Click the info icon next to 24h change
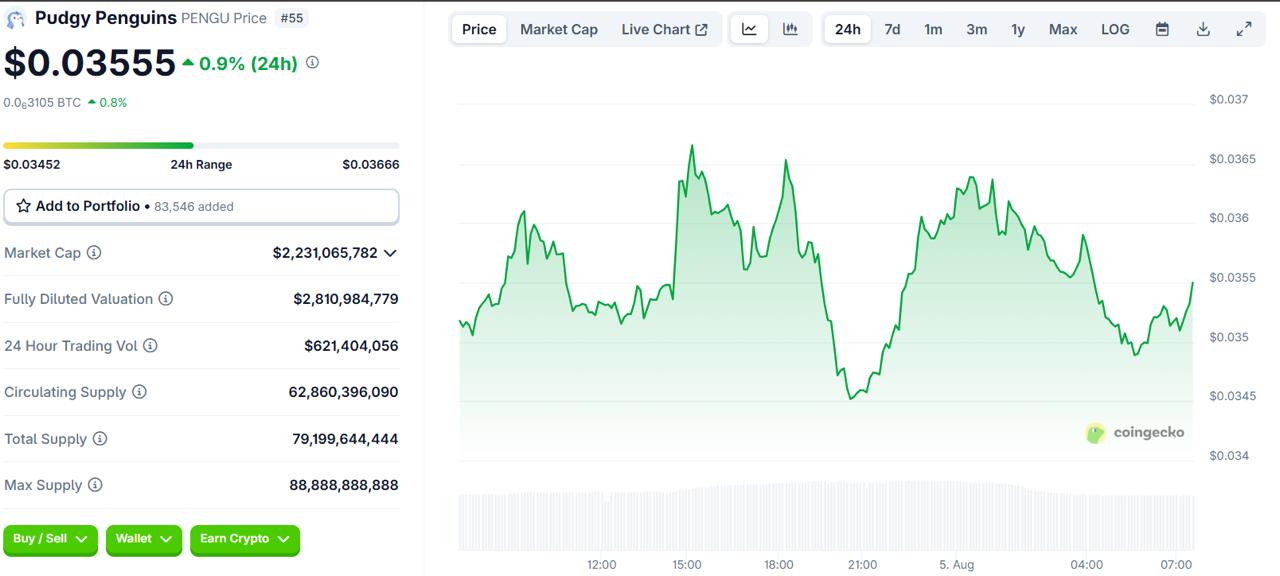The width and height of the screenshot is (1280, 576). click(x=312, y=63)
